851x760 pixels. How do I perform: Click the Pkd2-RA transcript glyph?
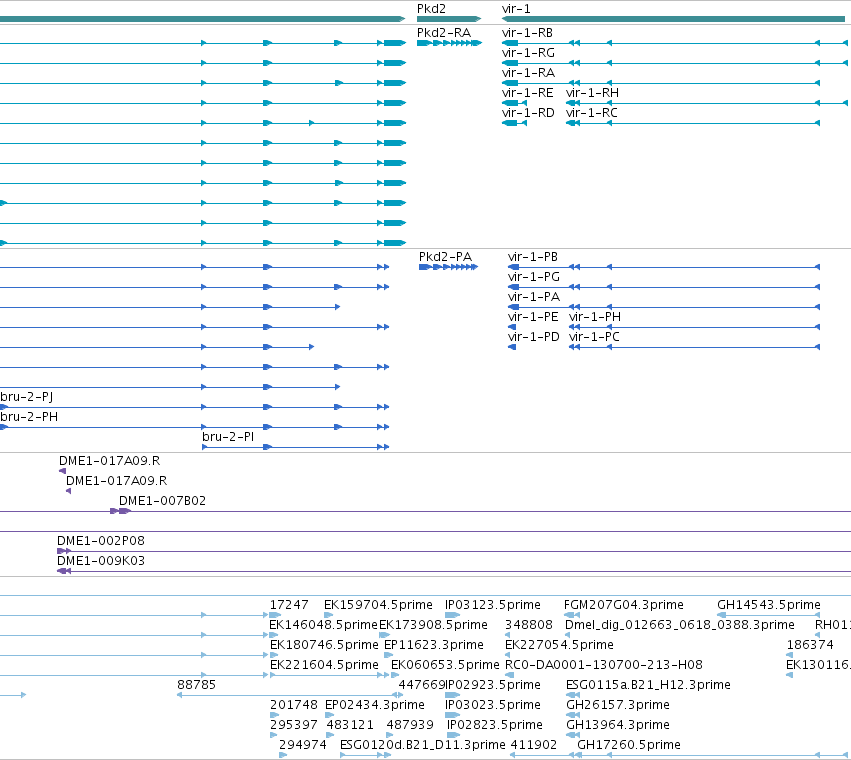(x=449, y=43)
